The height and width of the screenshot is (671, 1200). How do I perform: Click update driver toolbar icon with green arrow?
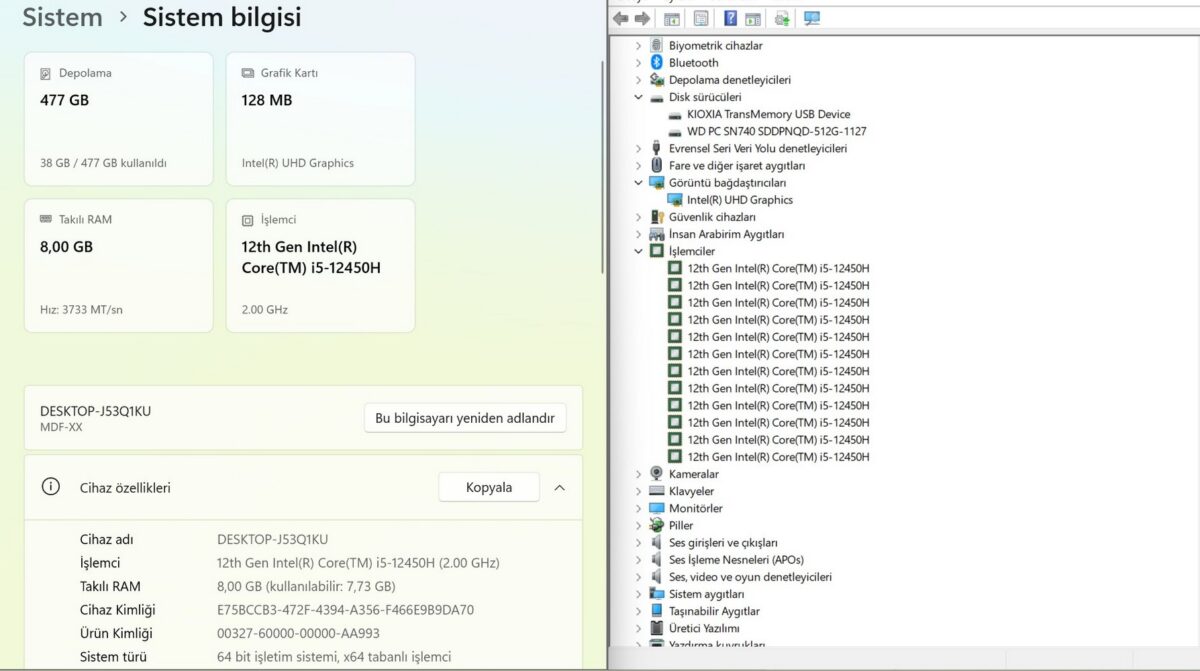pyautogui.click(x=782, y=18)
